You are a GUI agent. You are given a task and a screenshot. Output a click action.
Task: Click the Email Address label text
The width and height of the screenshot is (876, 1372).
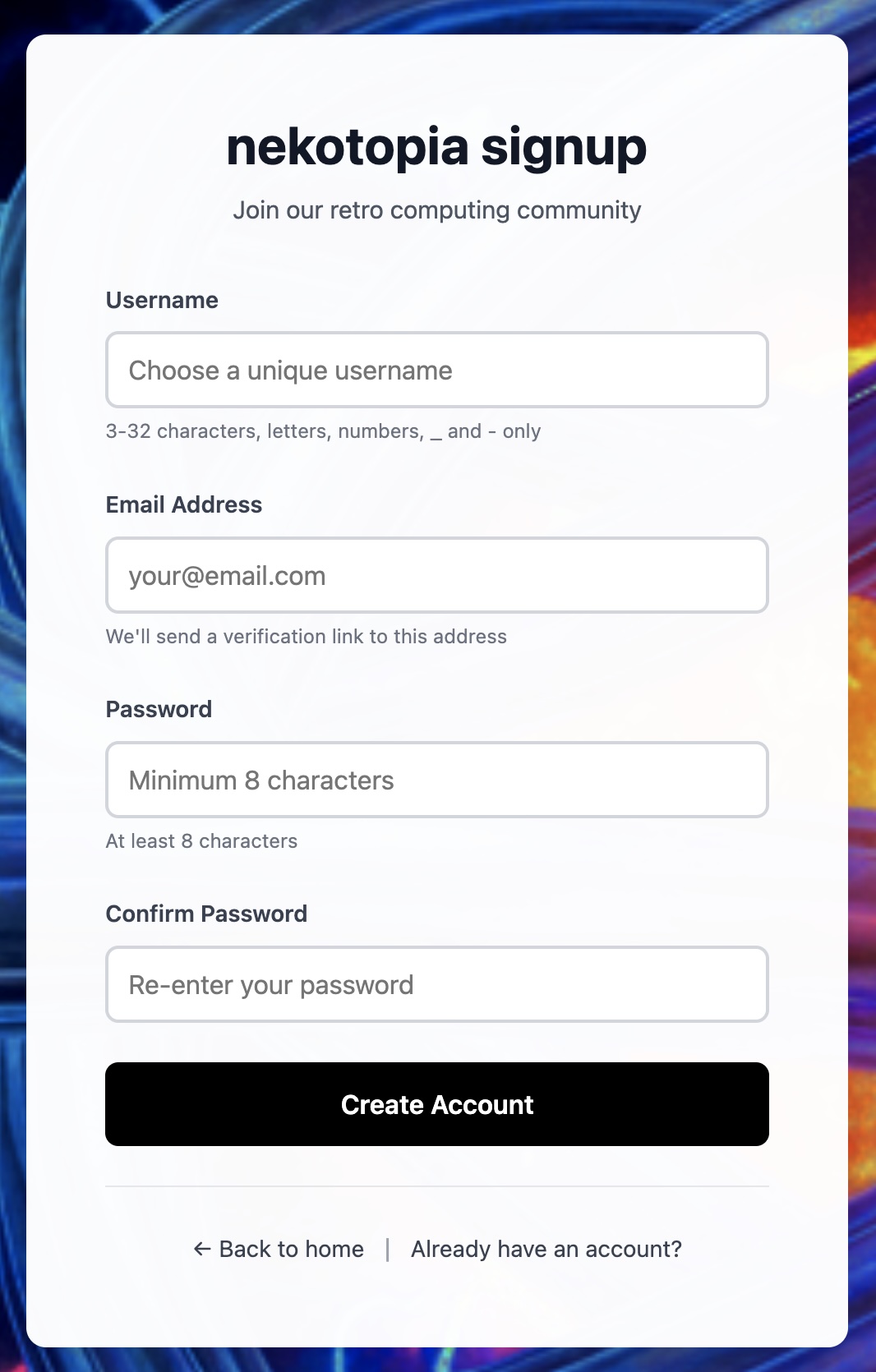tap(184, 505)
